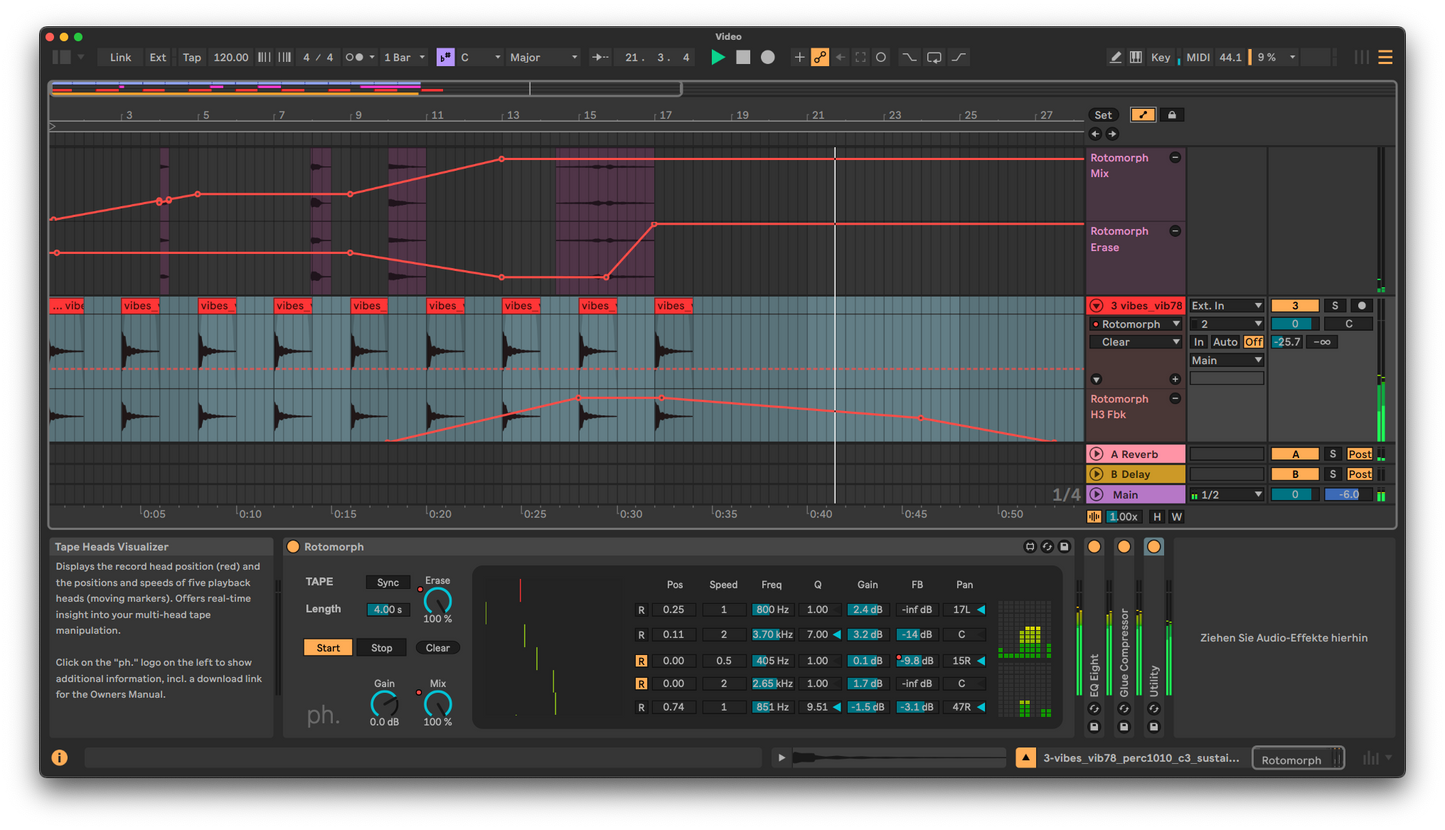Set monitor to Off on vibes track
Image resolution: width=1445 pixels, height=830 pixels.
pyautogui.click(x=1253, y=342)
